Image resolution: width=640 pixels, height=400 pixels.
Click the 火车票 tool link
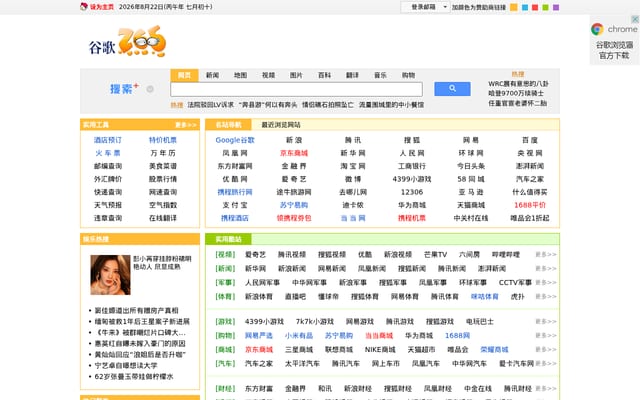[x=108, y=153]
